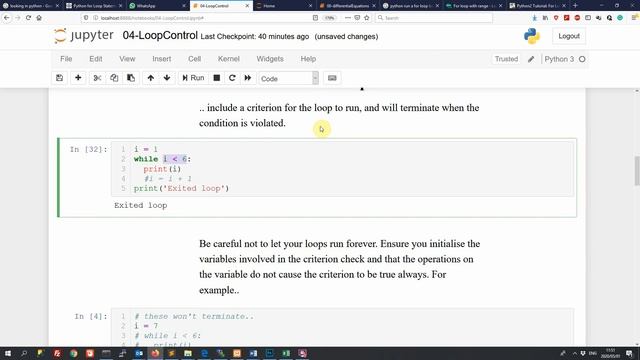Click the In [32] cell prompt

tap(89, 149)
